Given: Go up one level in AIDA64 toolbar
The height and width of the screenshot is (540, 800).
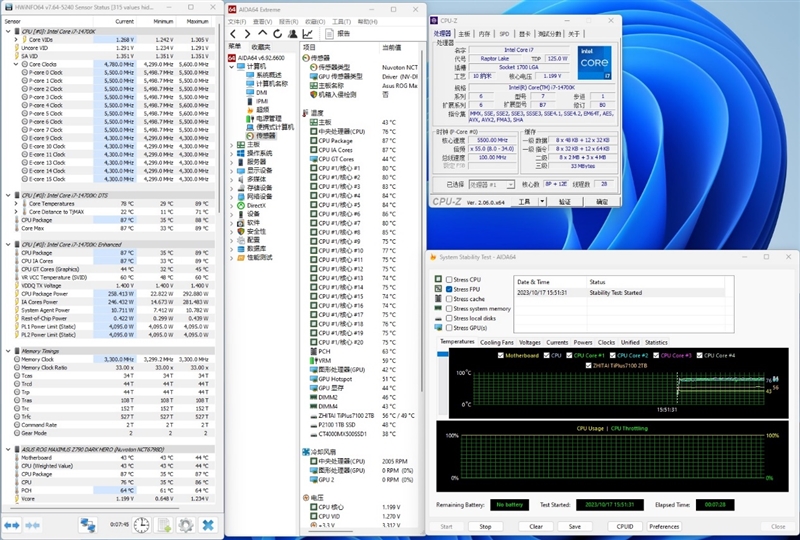Looking at the screenshot, I should pyautogui.click(x=262, y=34).
